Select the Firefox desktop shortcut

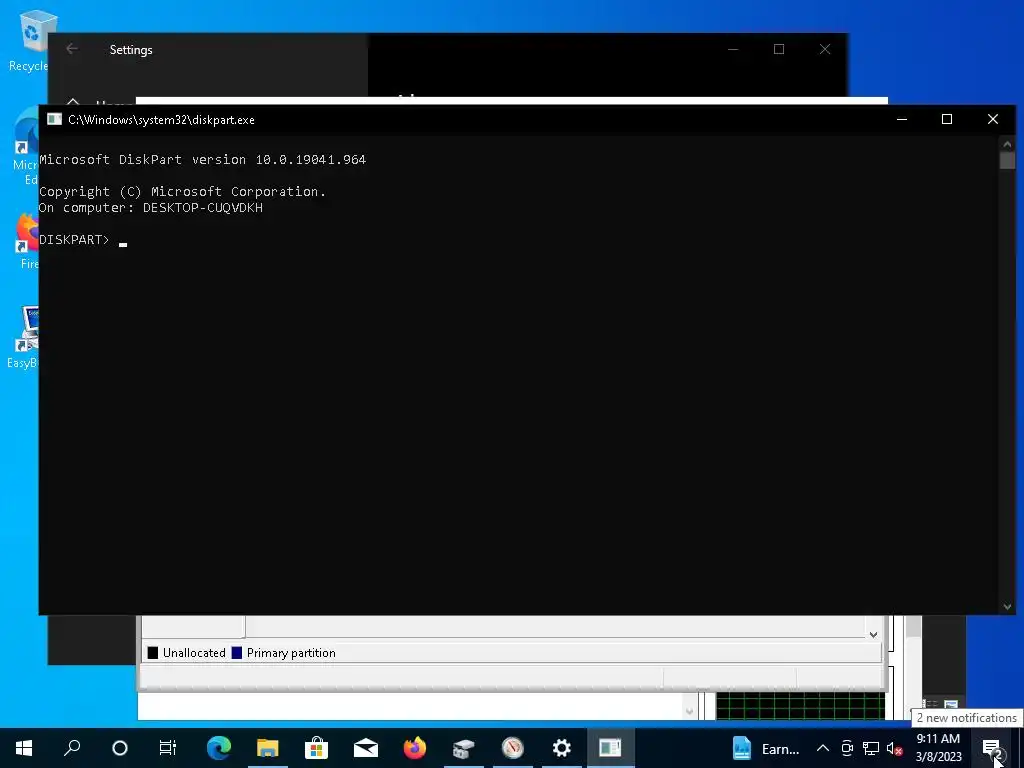tap(27, 242)
